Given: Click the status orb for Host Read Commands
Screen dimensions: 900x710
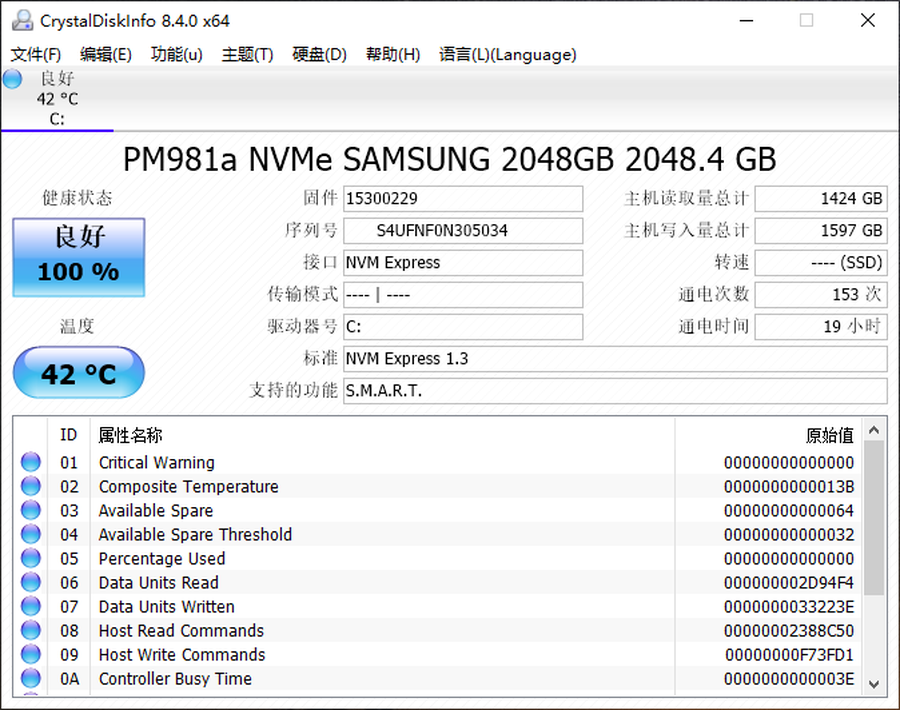Looking at the screenshot, I should [x=31, y=630].
